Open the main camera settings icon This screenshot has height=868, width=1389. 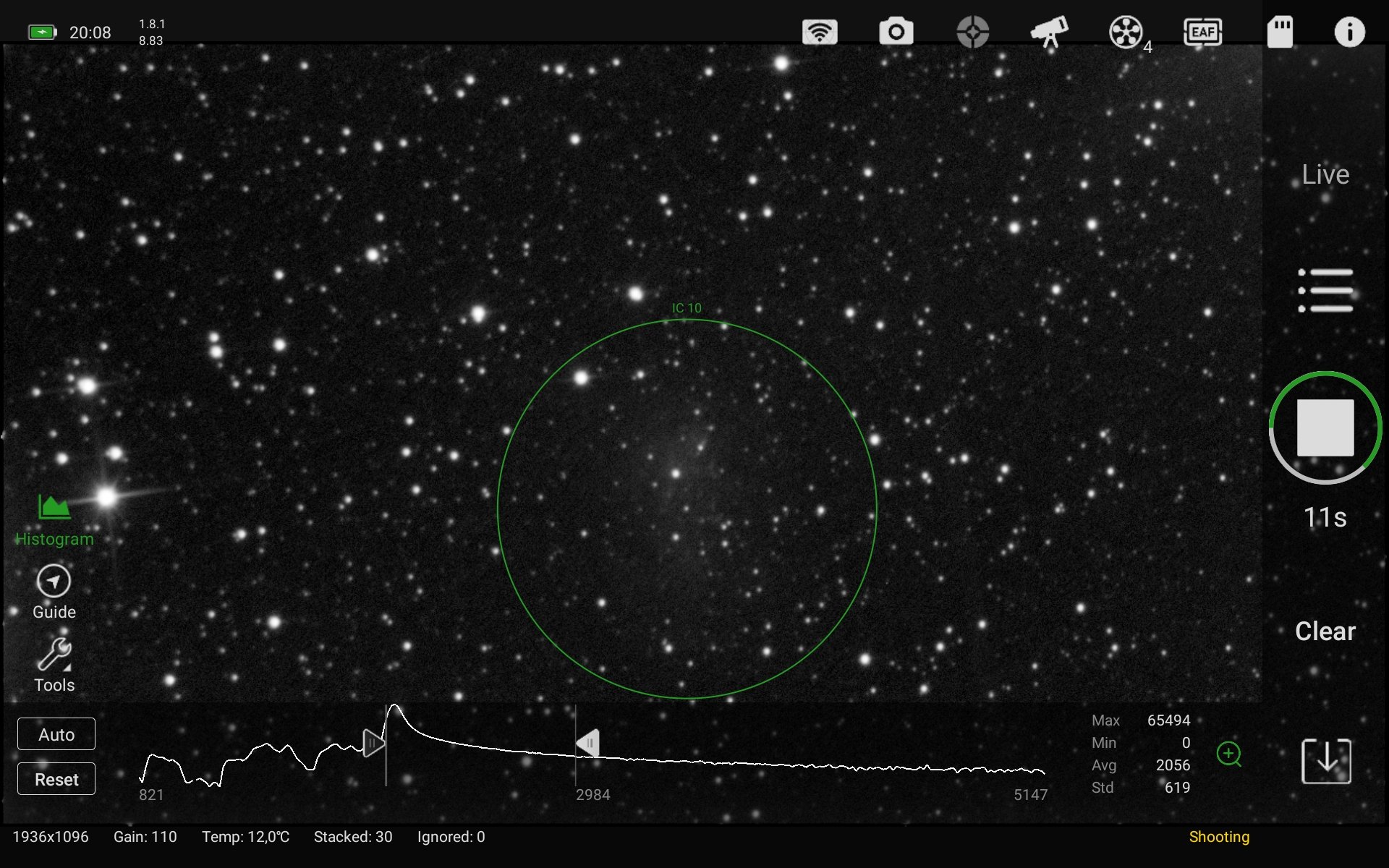tap(896, 32)
